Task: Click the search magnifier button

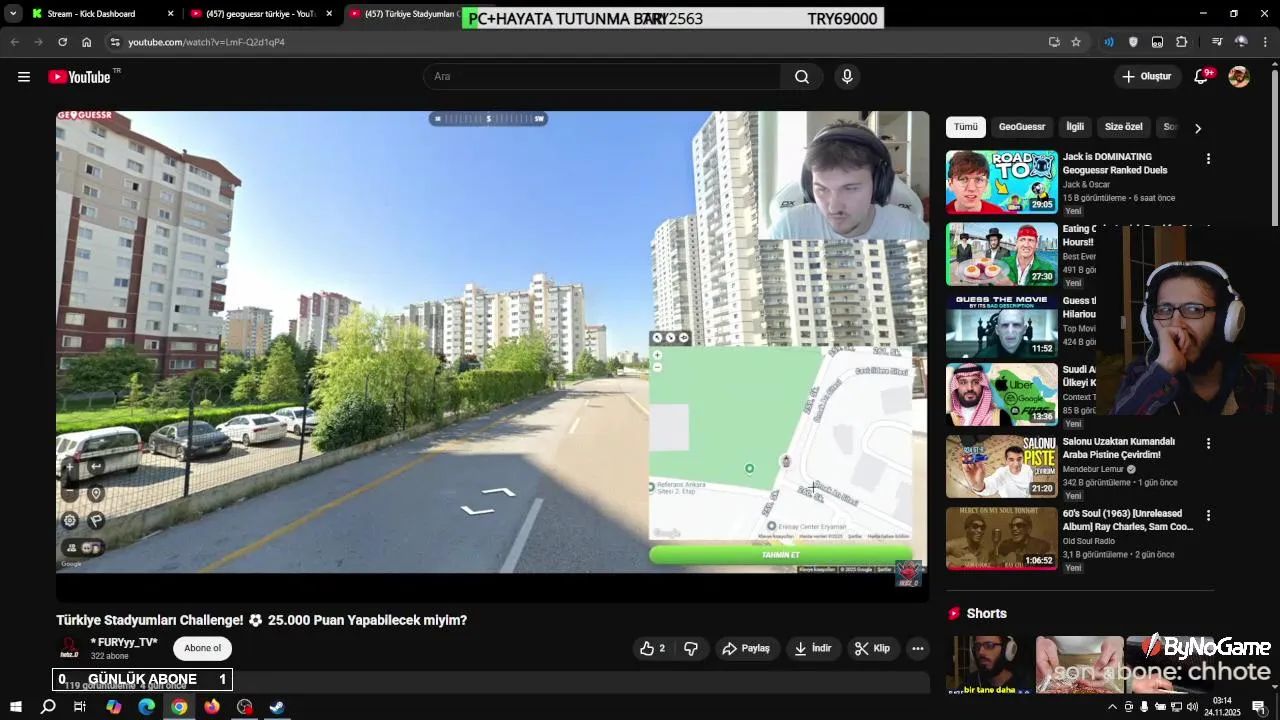Action: [802, 77]
